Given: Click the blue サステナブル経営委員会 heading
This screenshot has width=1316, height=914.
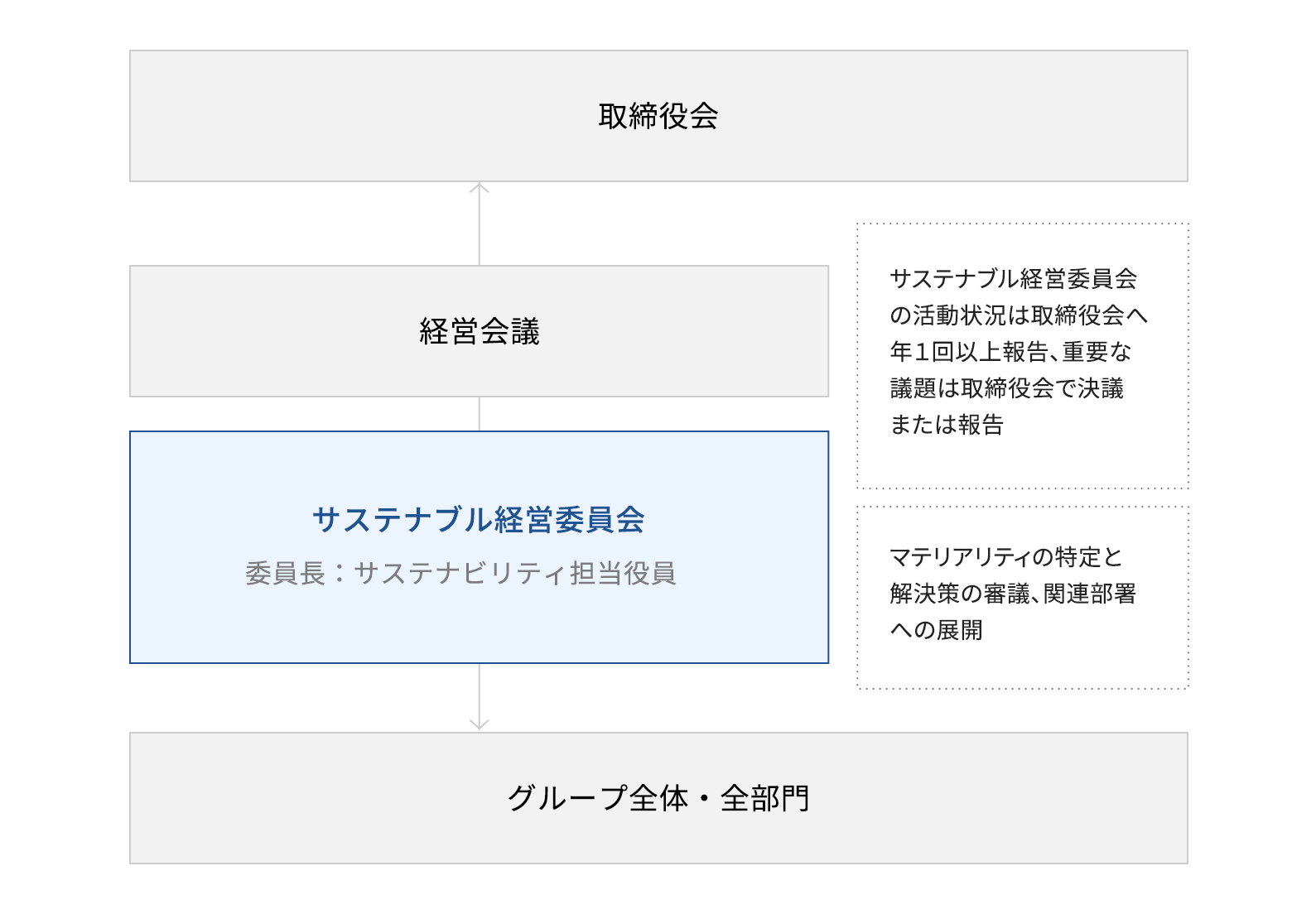Looking at the screenshot, I should click(x=479, y=520).
